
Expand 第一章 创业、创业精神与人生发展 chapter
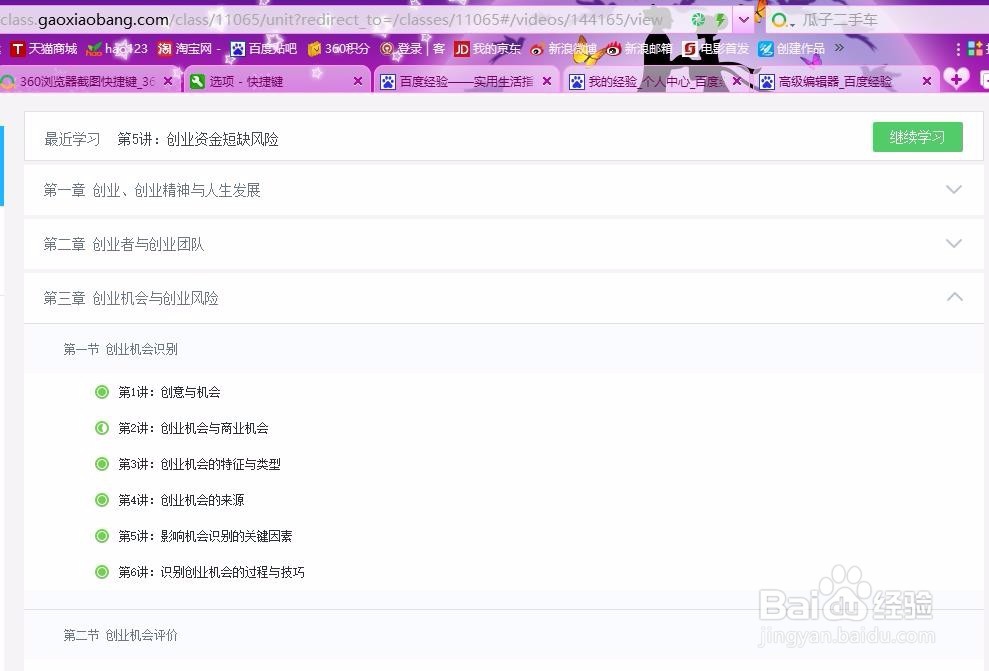pos(954,189)
